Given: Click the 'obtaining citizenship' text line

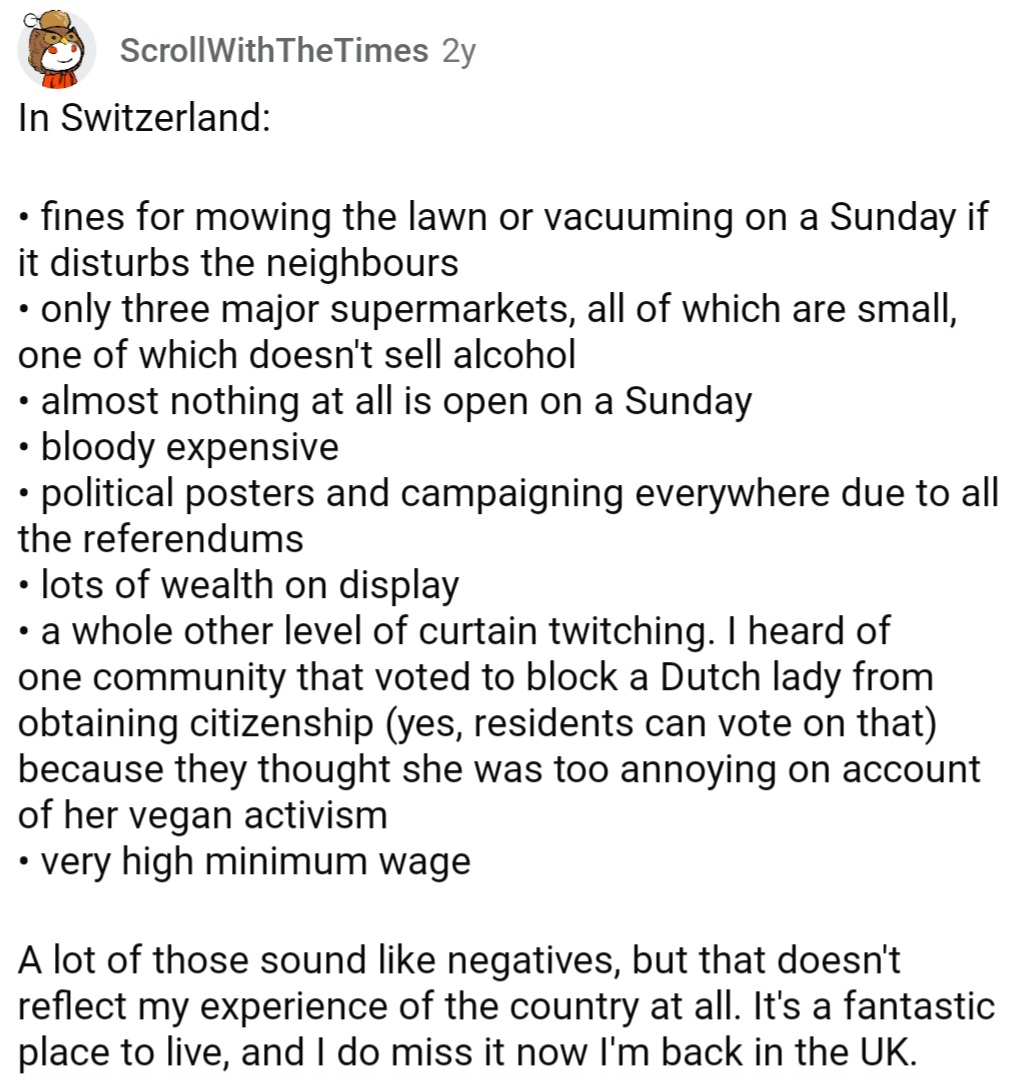Looking at the screenshot, I should tap(478, 724).
